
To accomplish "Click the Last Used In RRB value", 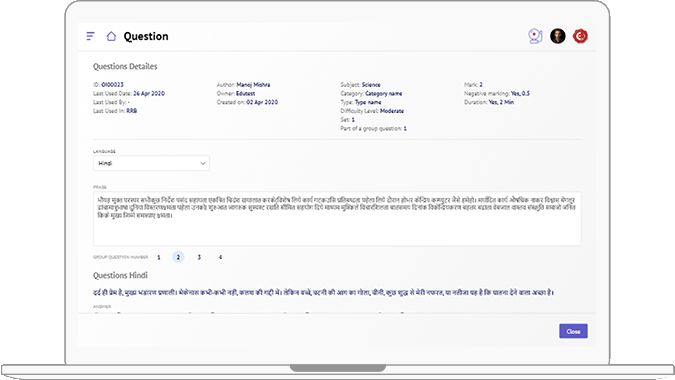I will (x=131, y=111).
